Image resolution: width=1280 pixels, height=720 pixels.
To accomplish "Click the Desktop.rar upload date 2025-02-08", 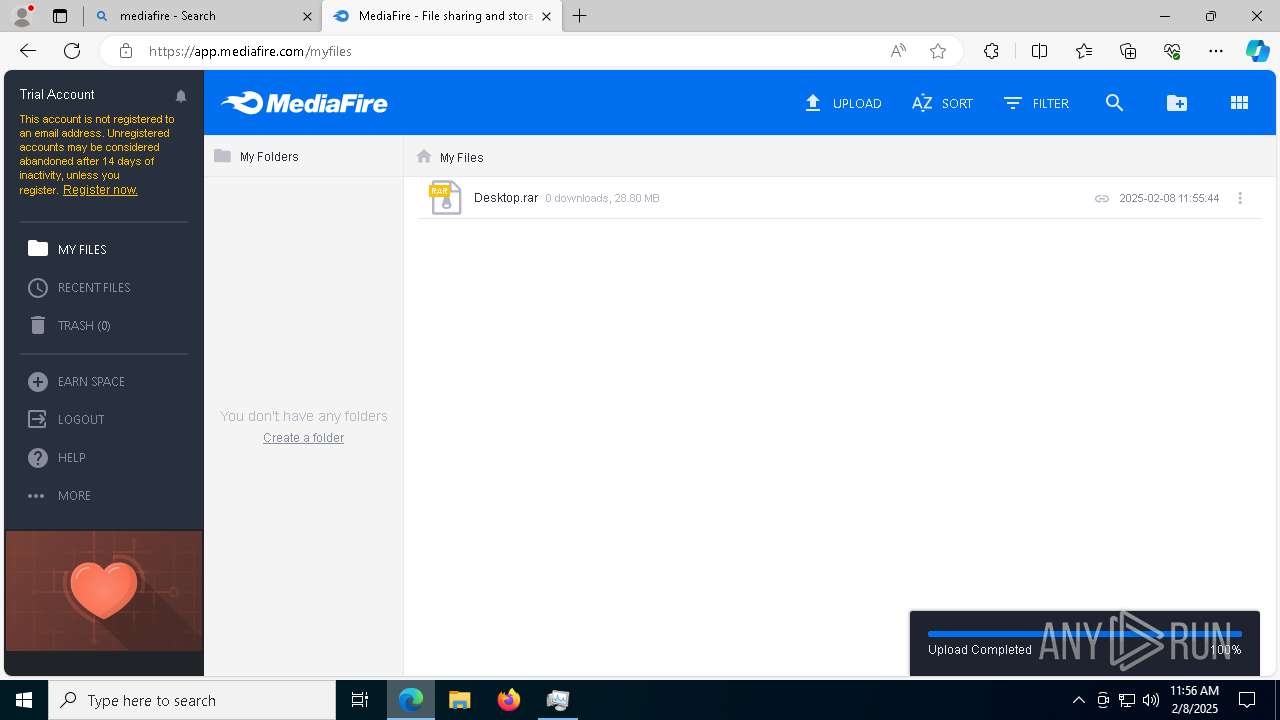I will click(1169, 199).
